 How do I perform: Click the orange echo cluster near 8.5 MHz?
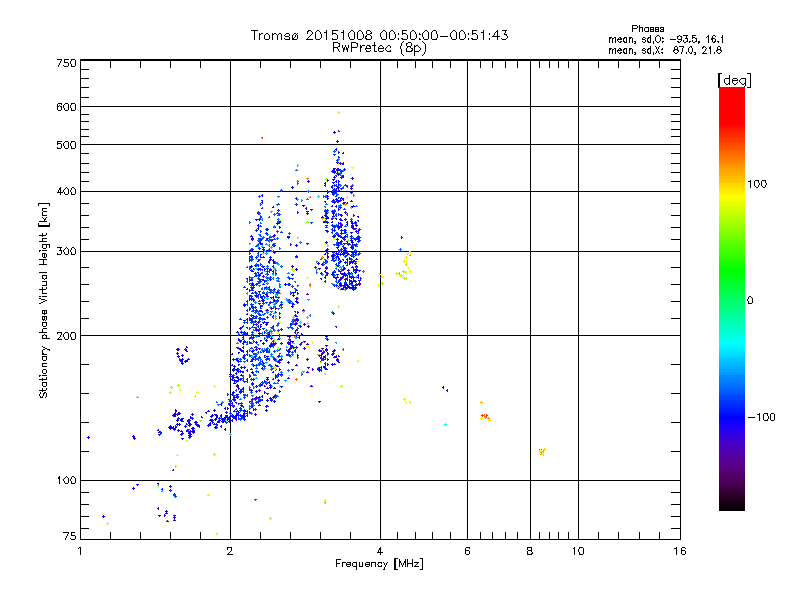click(x=542, y=452)
